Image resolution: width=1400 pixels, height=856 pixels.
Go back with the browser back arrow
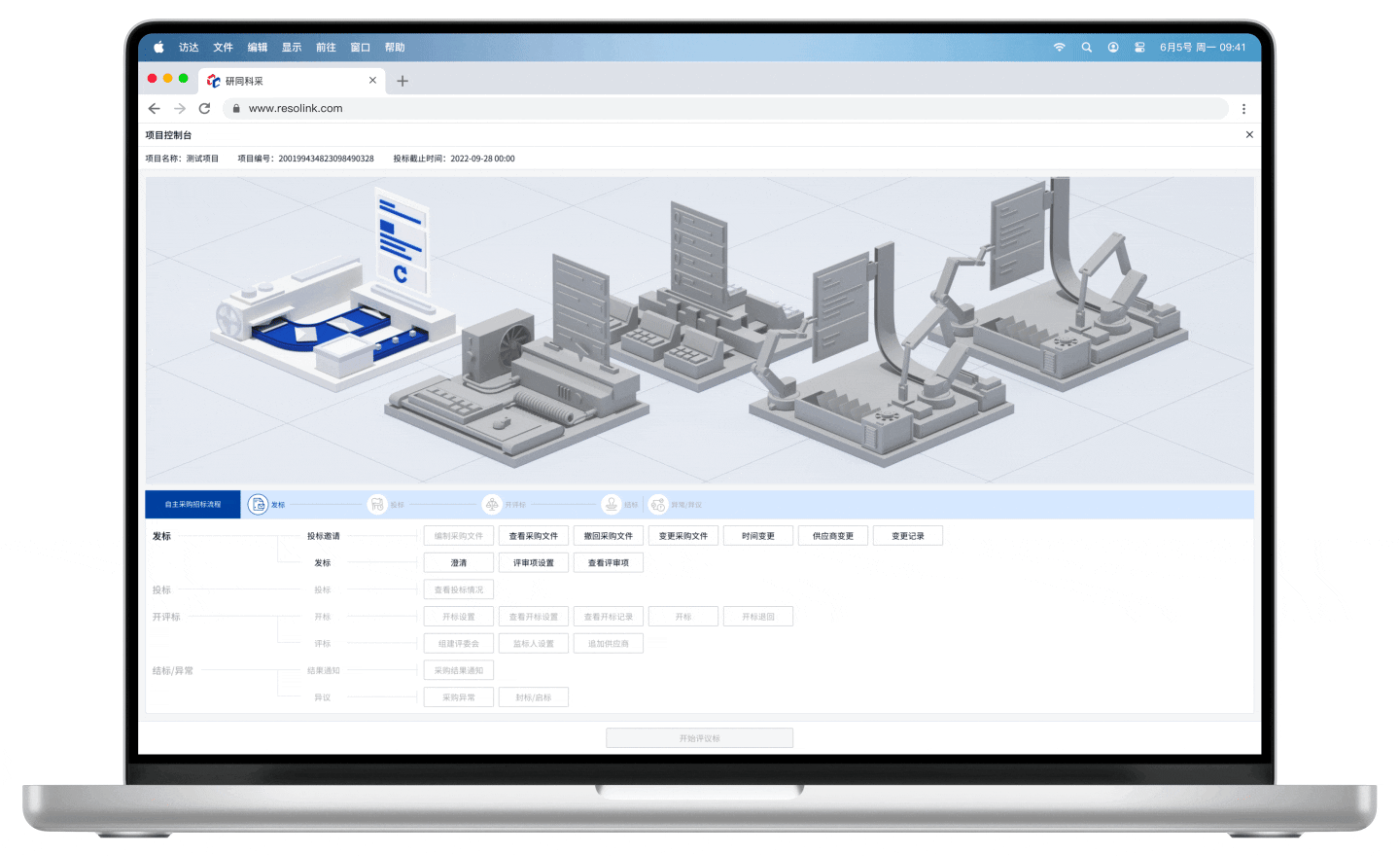click(x=154, y=109)
